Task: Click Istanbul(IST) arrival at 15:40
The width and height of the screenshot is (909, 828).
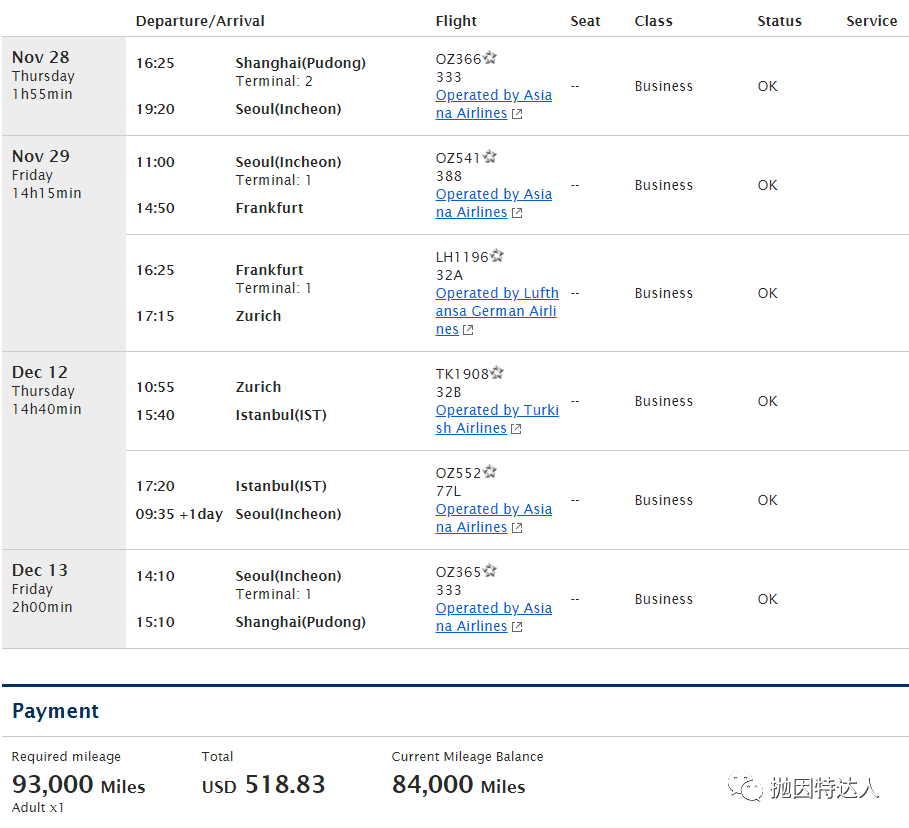Action: [x=281, y=415]
